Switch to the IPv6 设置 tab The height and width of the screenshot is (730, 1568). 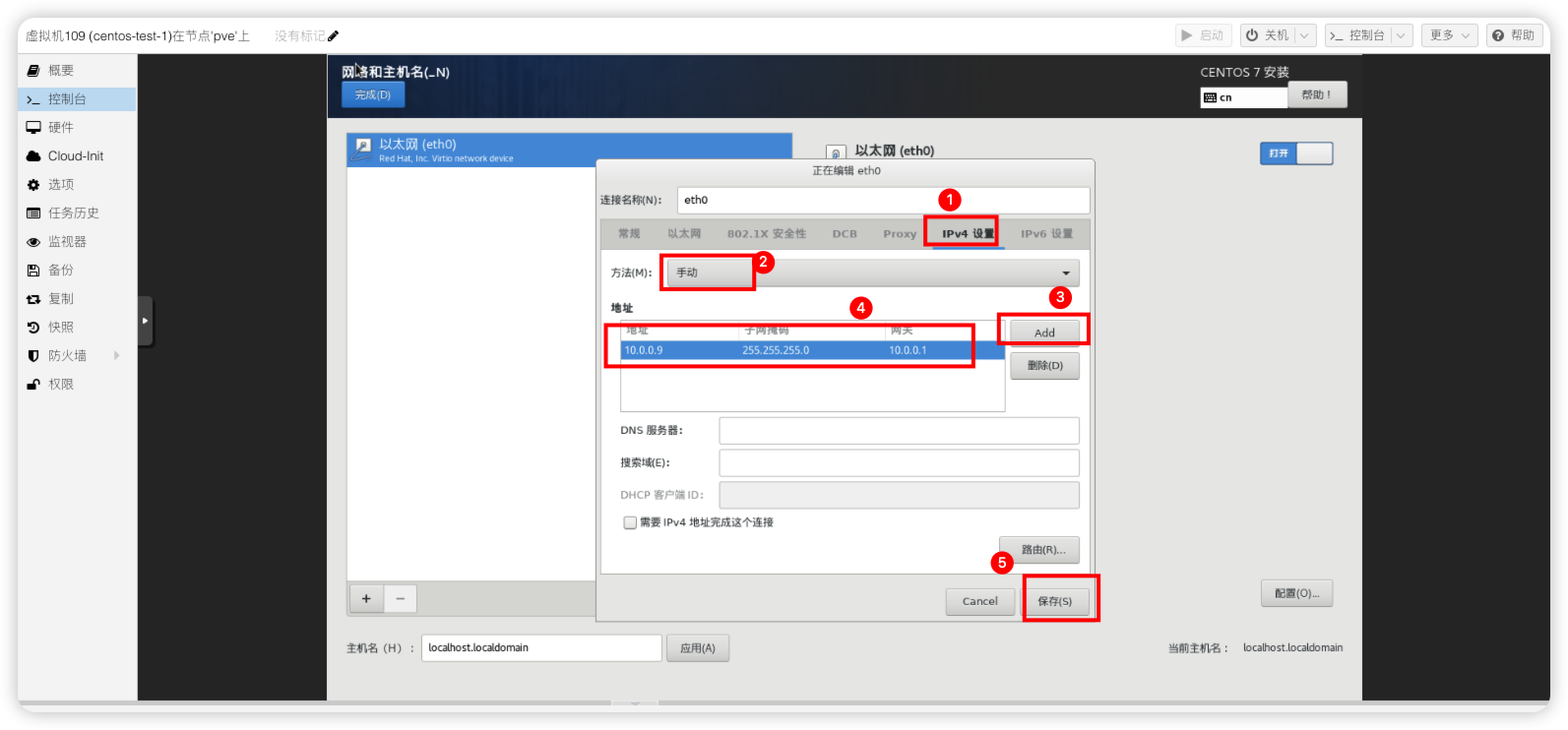click(1046, 234)
